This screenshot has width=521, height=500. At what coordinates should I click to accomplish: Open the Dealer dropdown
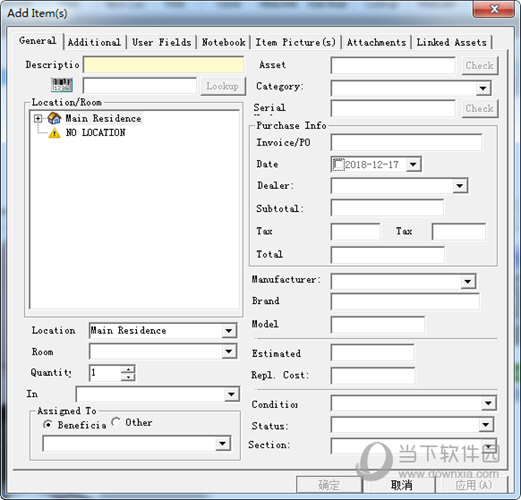[x=460, y=186]
